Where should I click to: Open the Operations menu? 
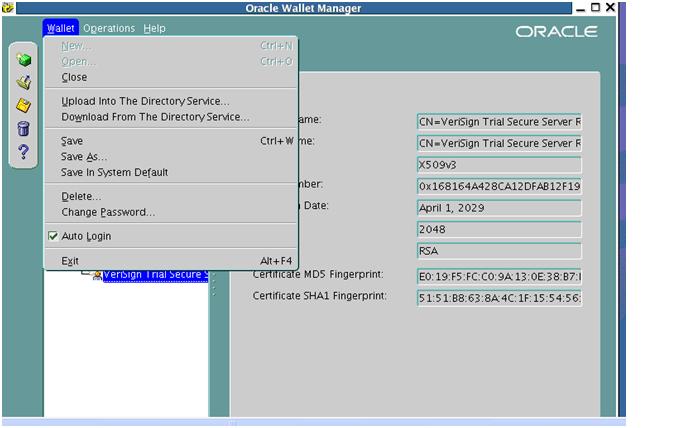(109, 28)
